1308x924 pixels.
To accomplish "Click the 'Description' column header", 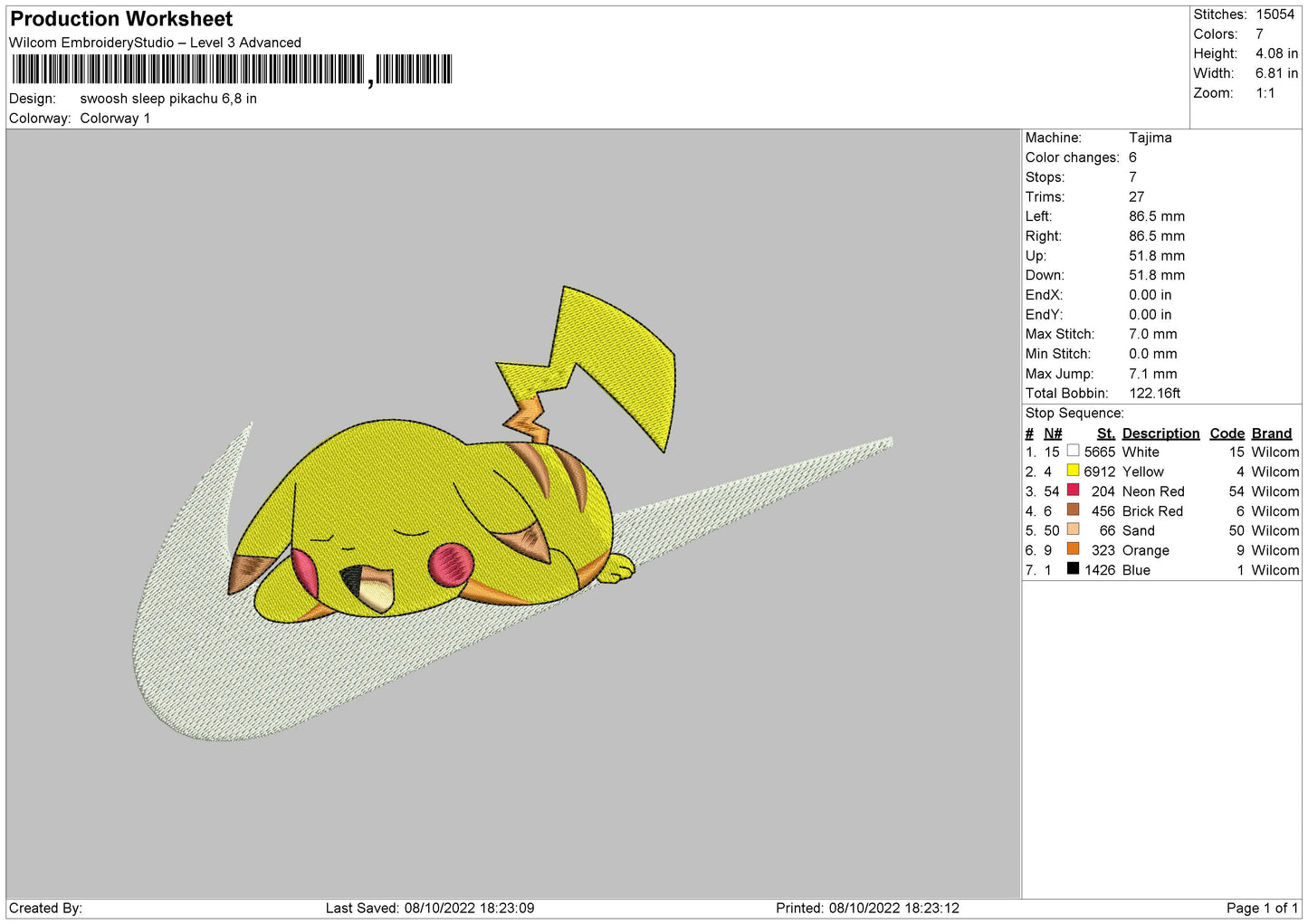I will pyautogui.click(x=1160, y=433).
